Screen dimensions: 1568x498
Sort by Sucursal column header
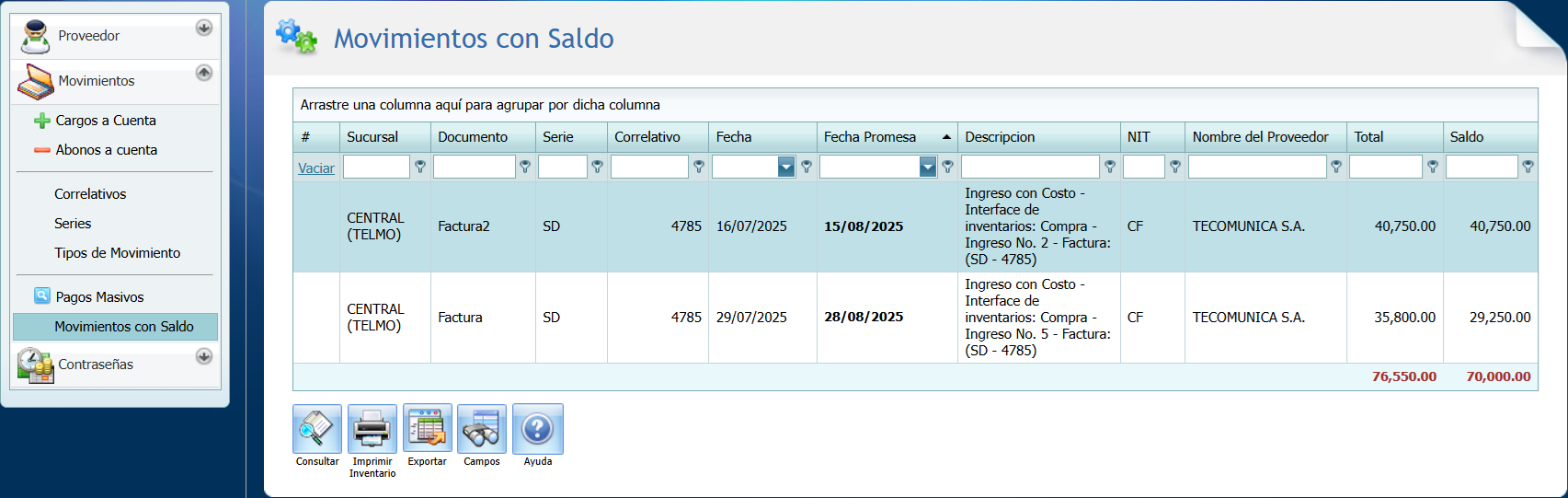click(x=385, y=137)
